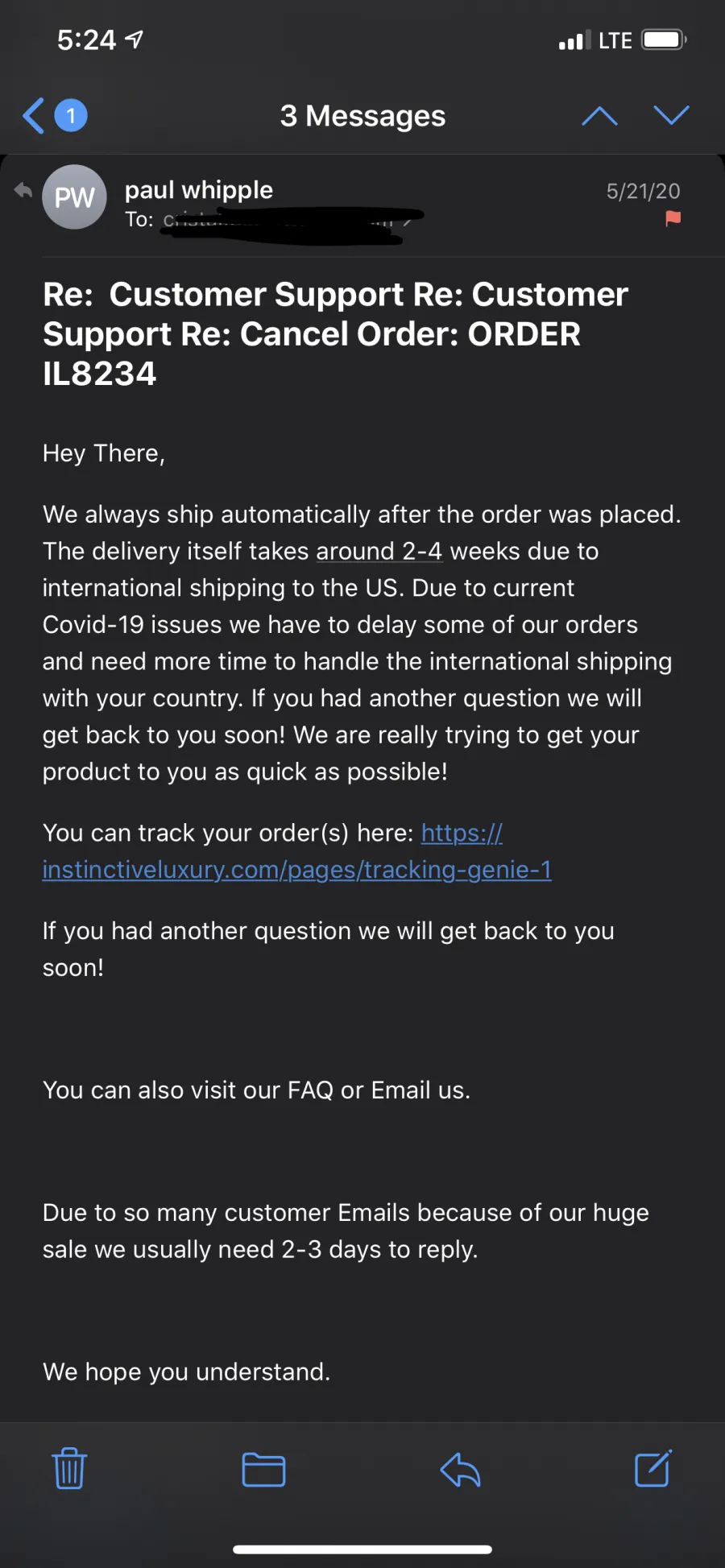Jump to previous message with up chevron
Screen dimensions: 725x1568
click(x=600, y=116)
